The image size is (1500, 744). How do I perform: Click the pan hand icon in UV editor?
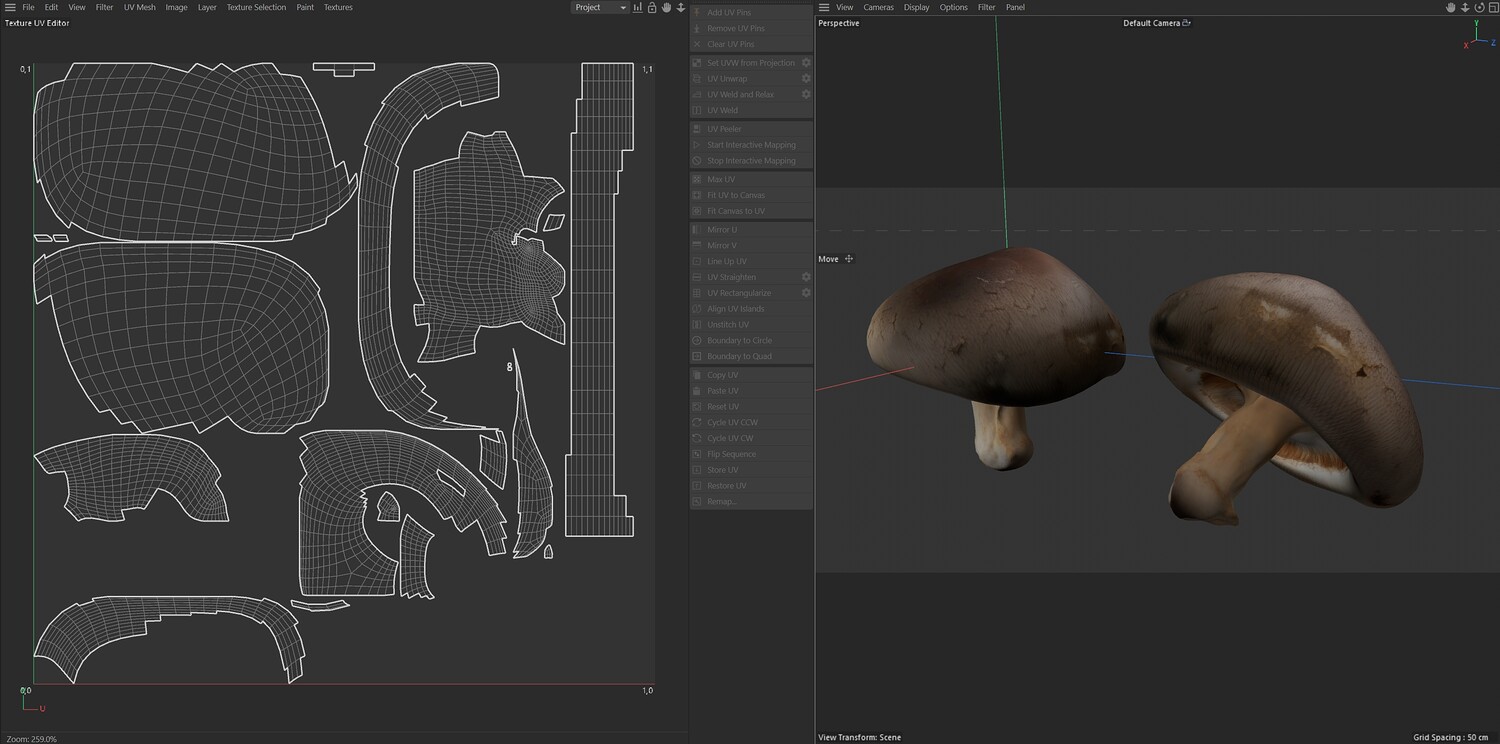tap(666, 7)
